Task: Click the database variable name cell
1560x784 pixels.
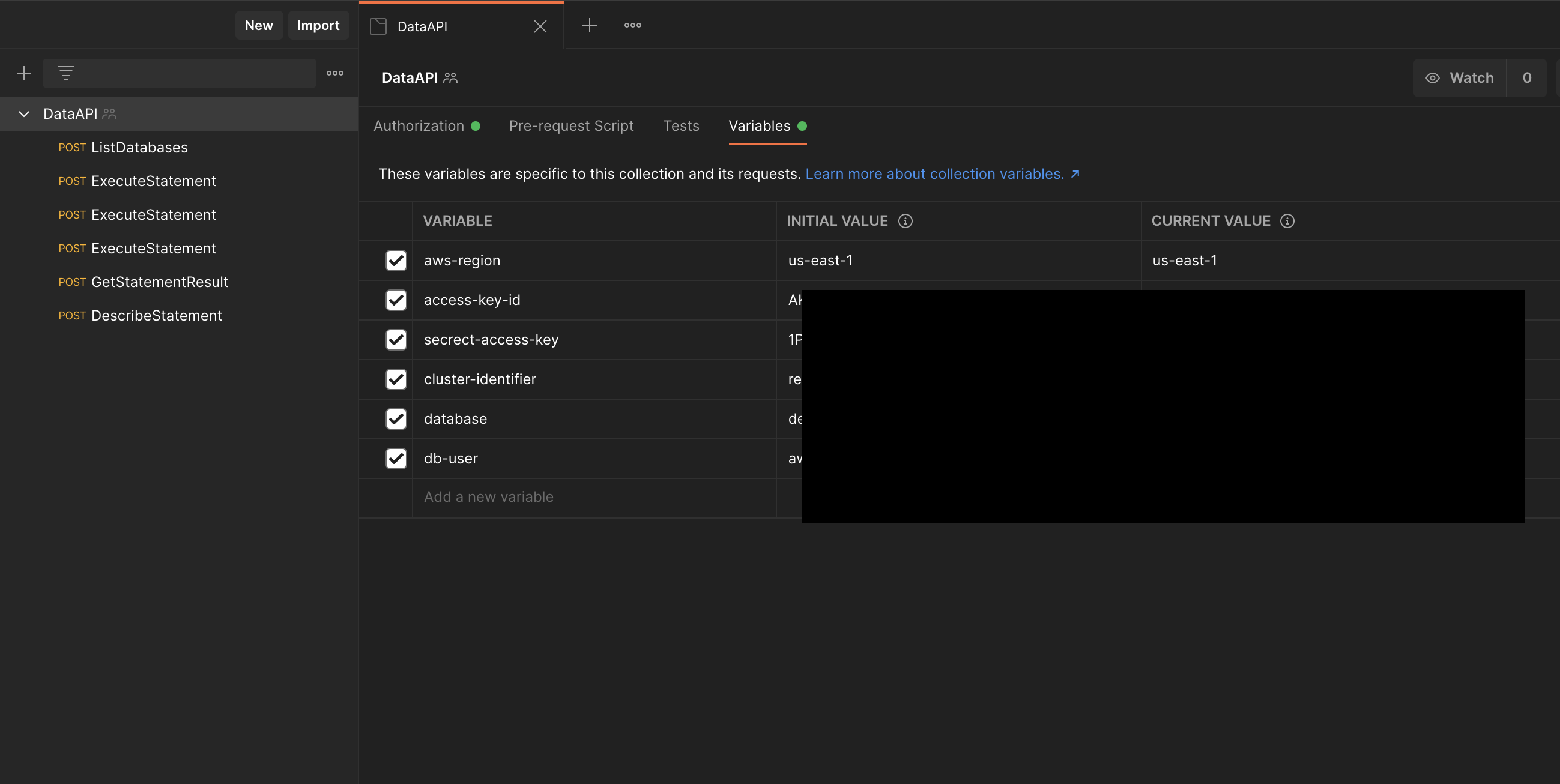Action: click(594, 419)
